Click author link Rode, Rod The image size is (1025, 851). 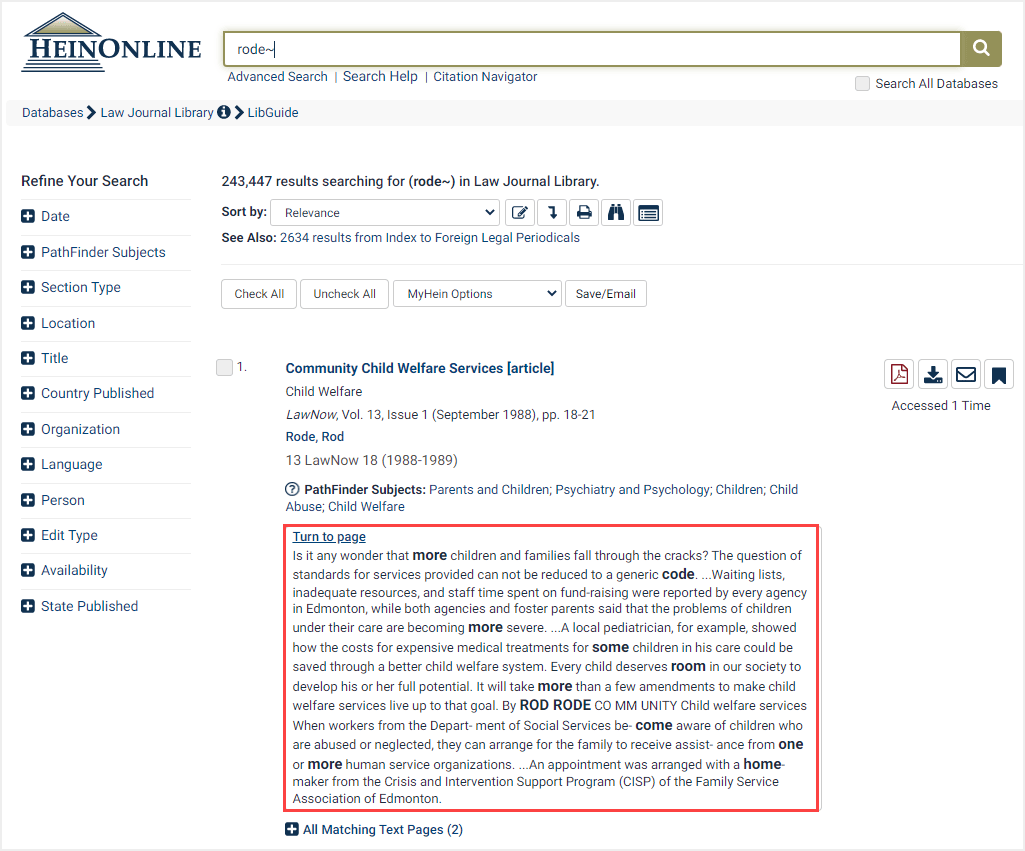314,437
